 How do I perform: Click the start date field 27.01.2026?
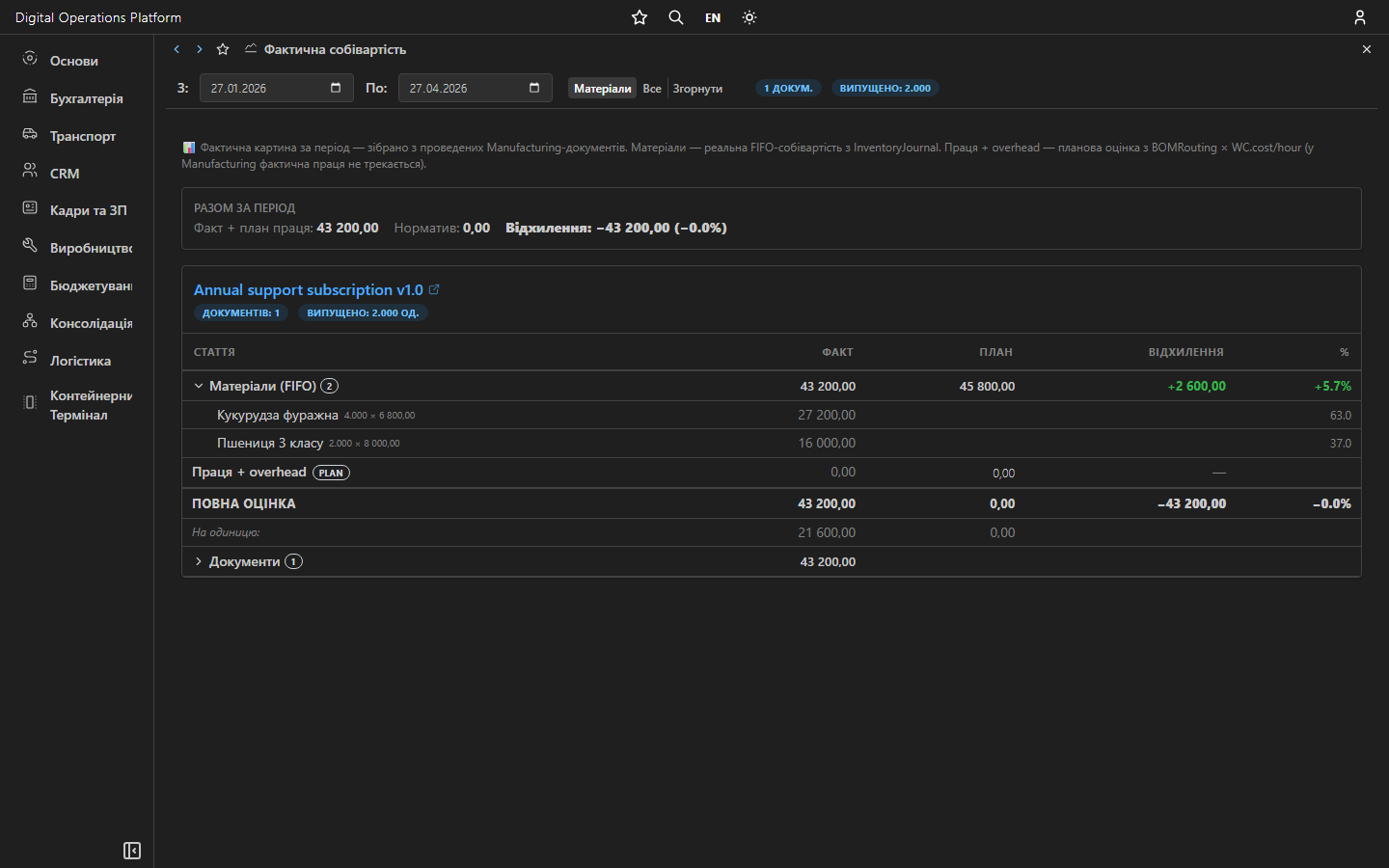(276, 88)
